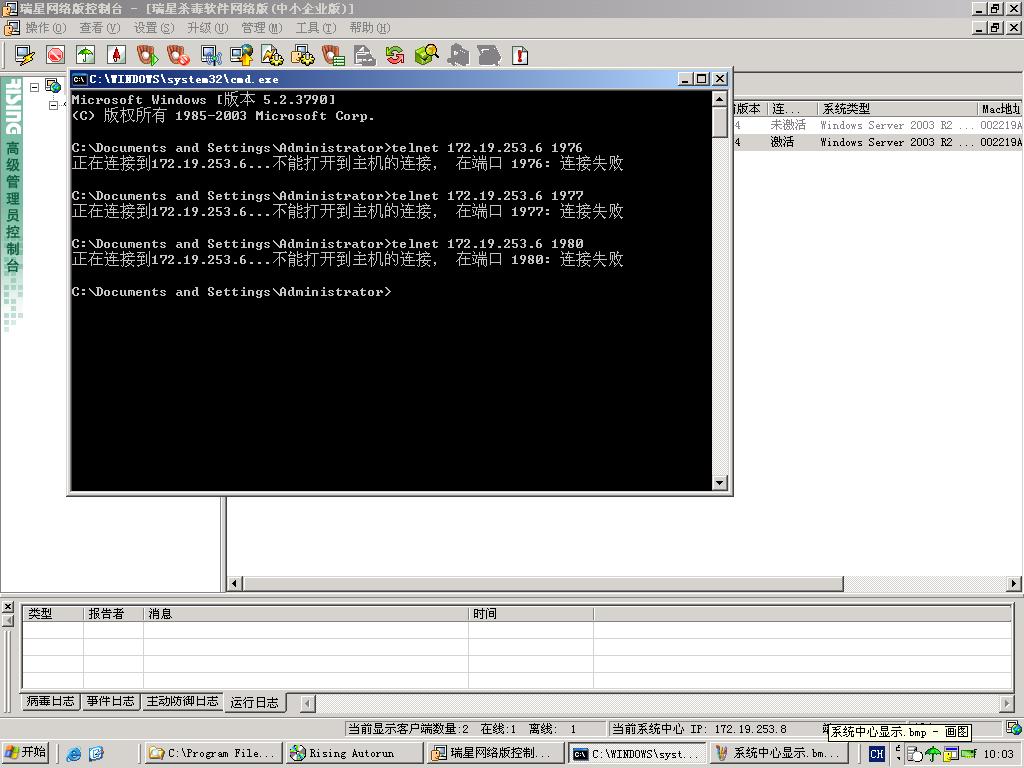The image size is (1024, 768).
Task: Click the computer with globe upgrade arrow icon
Action: click(241, 55)
